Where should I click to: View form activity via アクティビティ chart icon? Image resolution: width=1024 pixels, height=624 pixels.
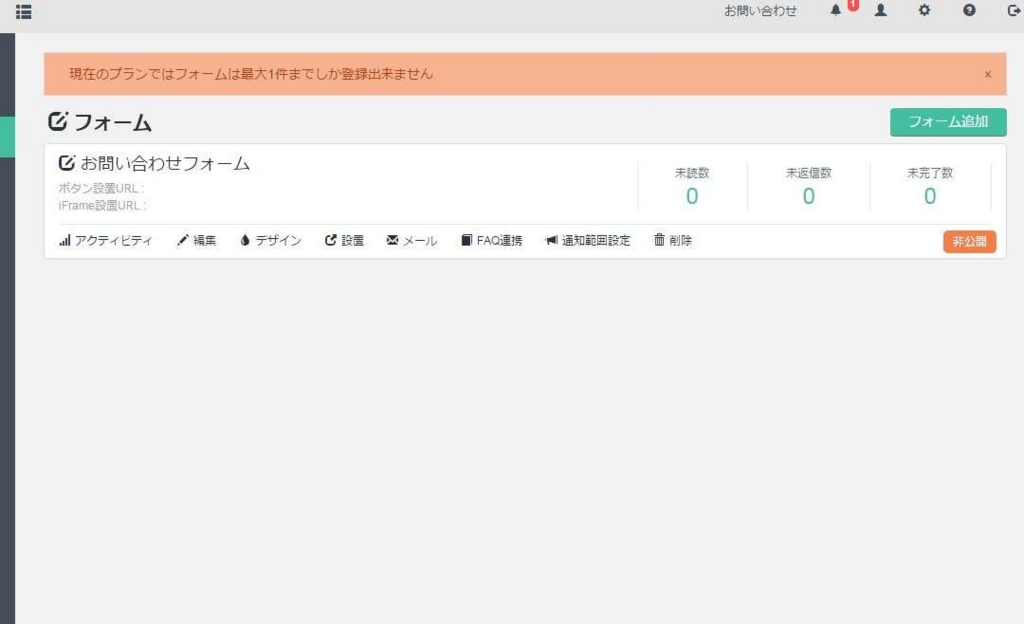104,240
